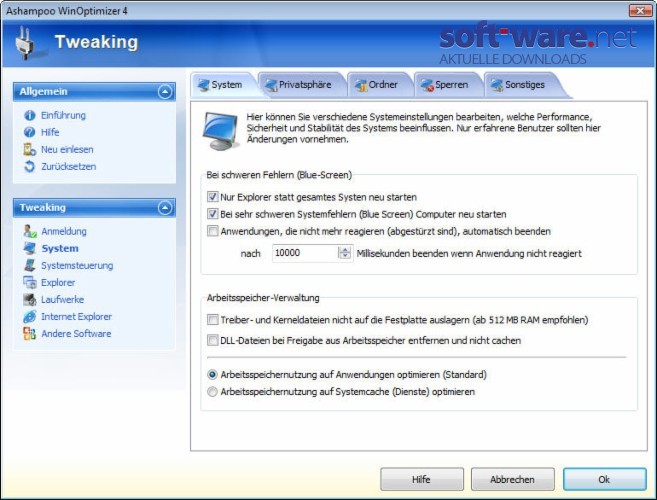This screenshot has width=657, height=500.
Task: Click the Anmeldung user icon
Action: coord(30,231)
